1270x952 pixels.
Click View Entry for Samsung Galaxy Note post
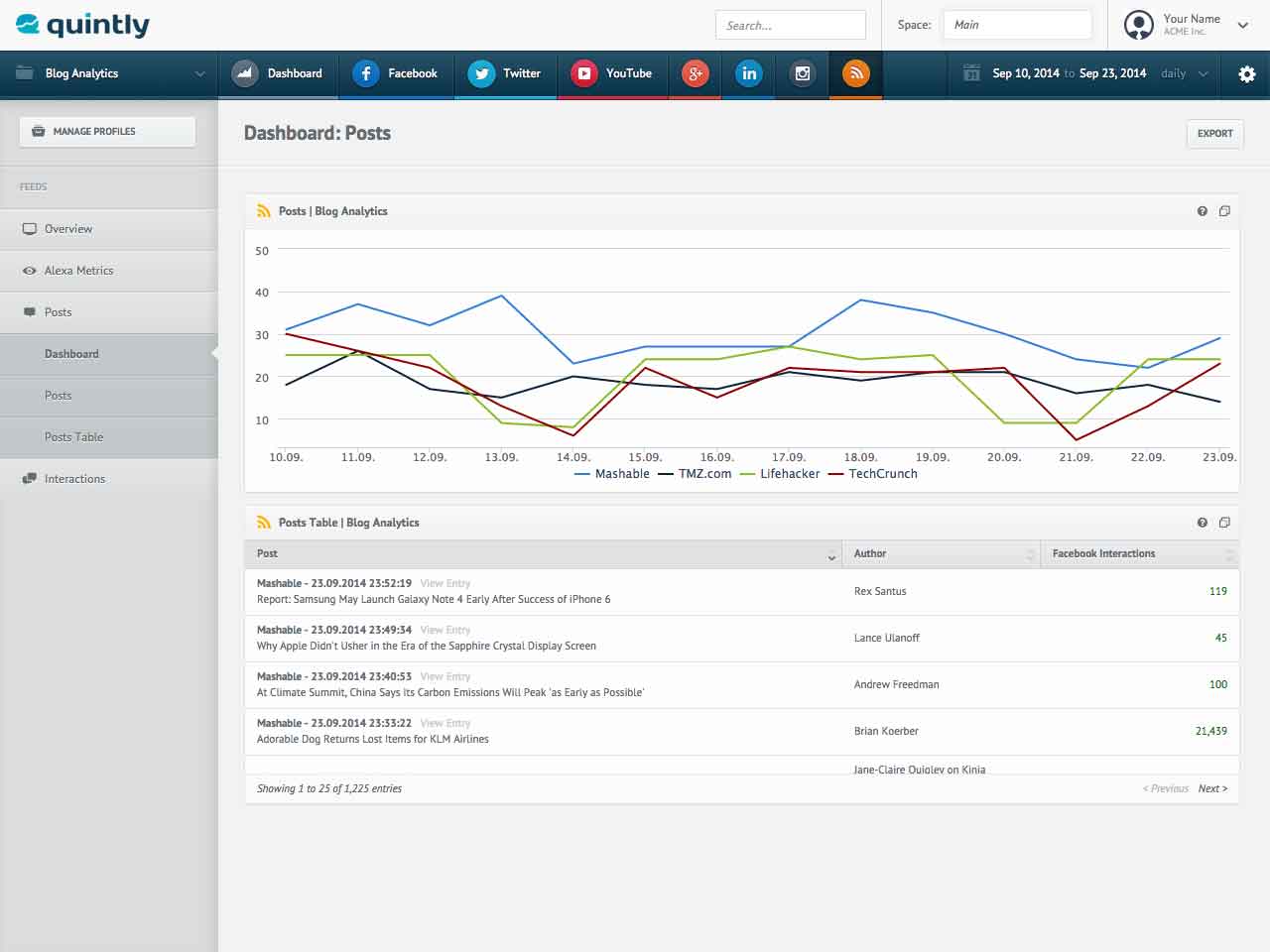(445, 583)
